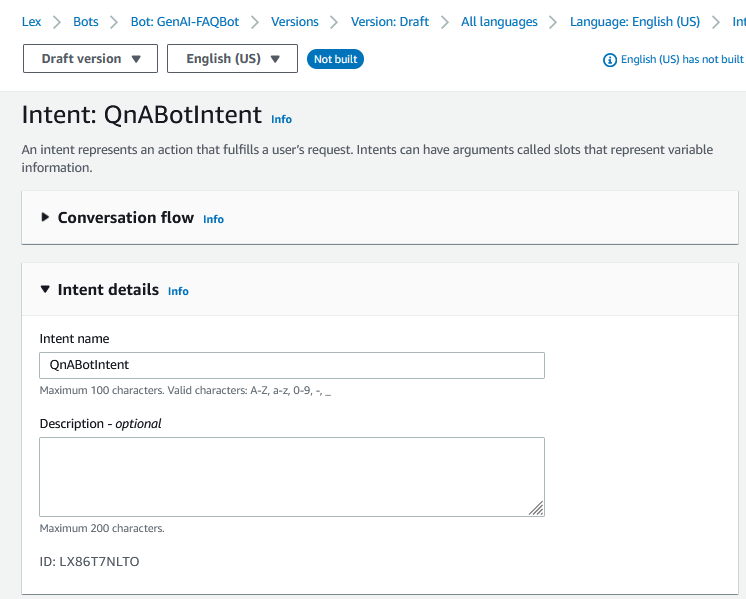Open Bot: GenAI-FAQBot breadcrumb link

(x=185, y=21)
